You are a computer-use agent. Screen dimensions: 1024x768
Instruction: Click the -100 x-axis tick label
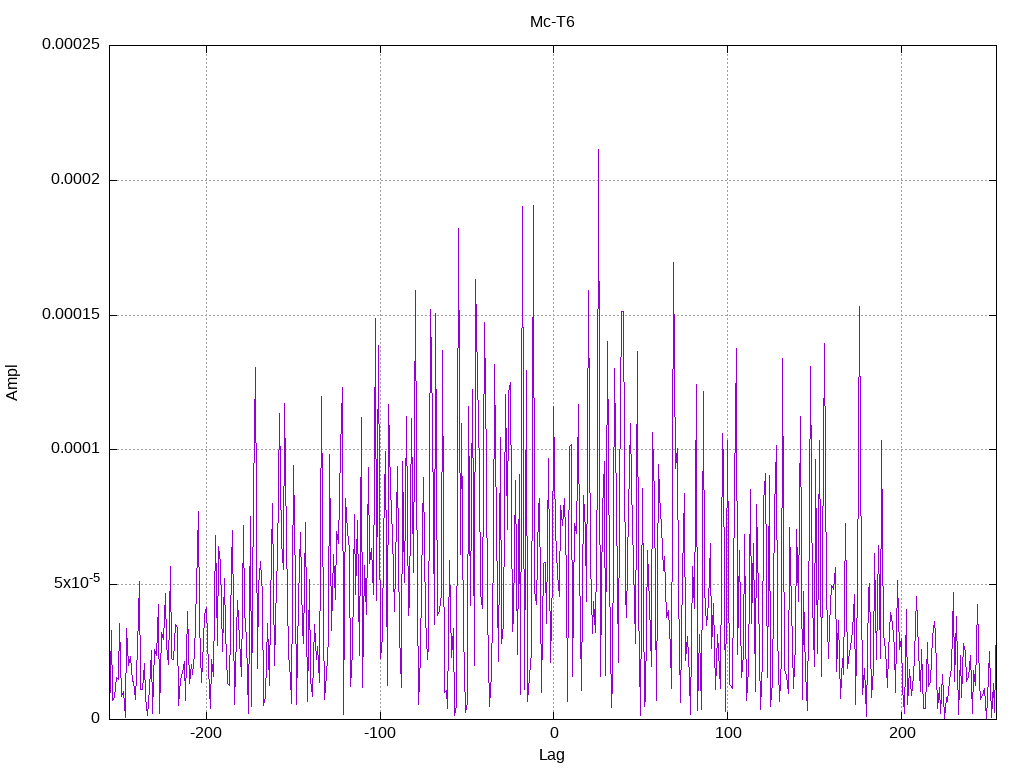[x=379, y=733]
